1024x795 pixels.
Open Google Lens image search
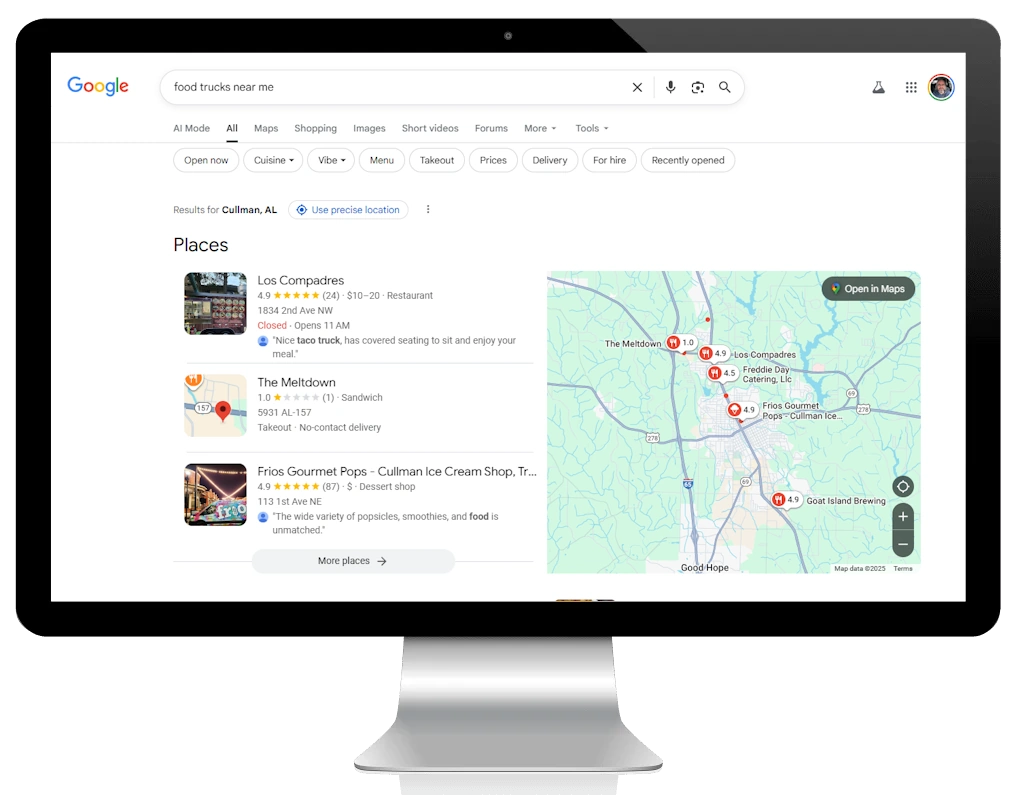[698, 88]
